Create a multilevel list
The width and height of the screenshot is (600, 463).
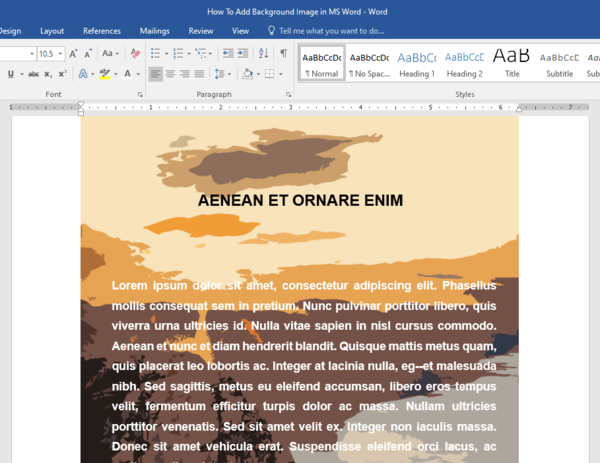[x=201, y=53]
